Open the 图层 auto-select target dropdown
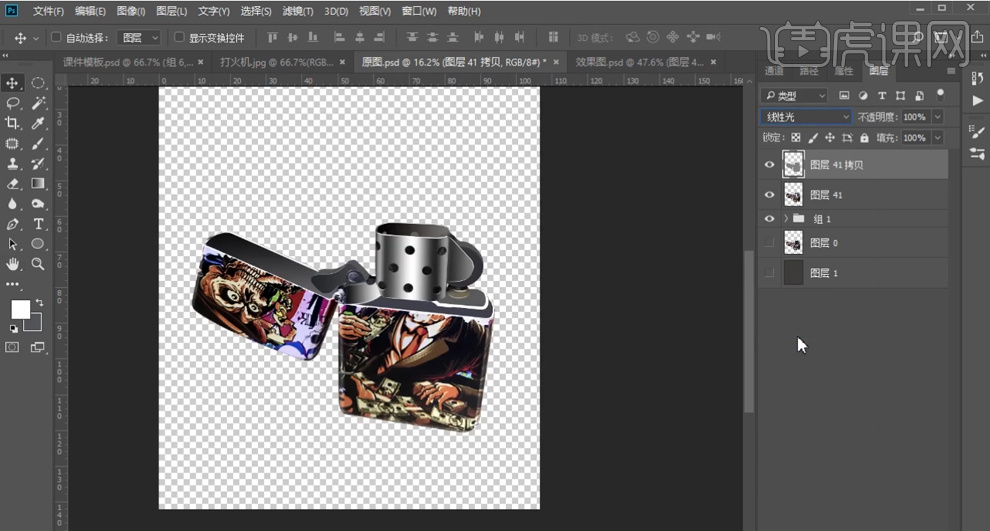 140,38
